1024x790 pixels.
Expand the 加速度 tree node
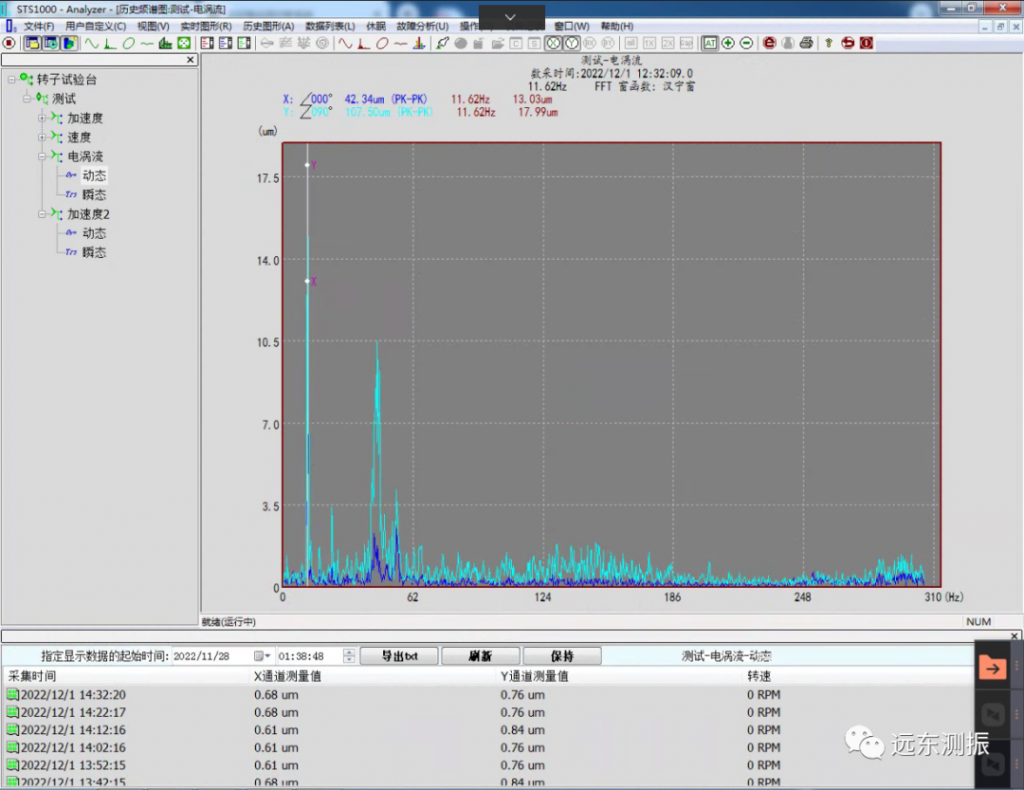[x=42, y=118]
